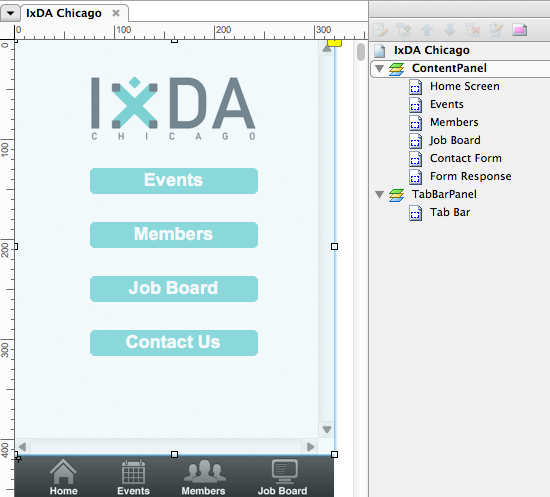Click the delete state icon with red X
Image resolution: width=550 pixels, height=497 pixels.
(472, 30)
